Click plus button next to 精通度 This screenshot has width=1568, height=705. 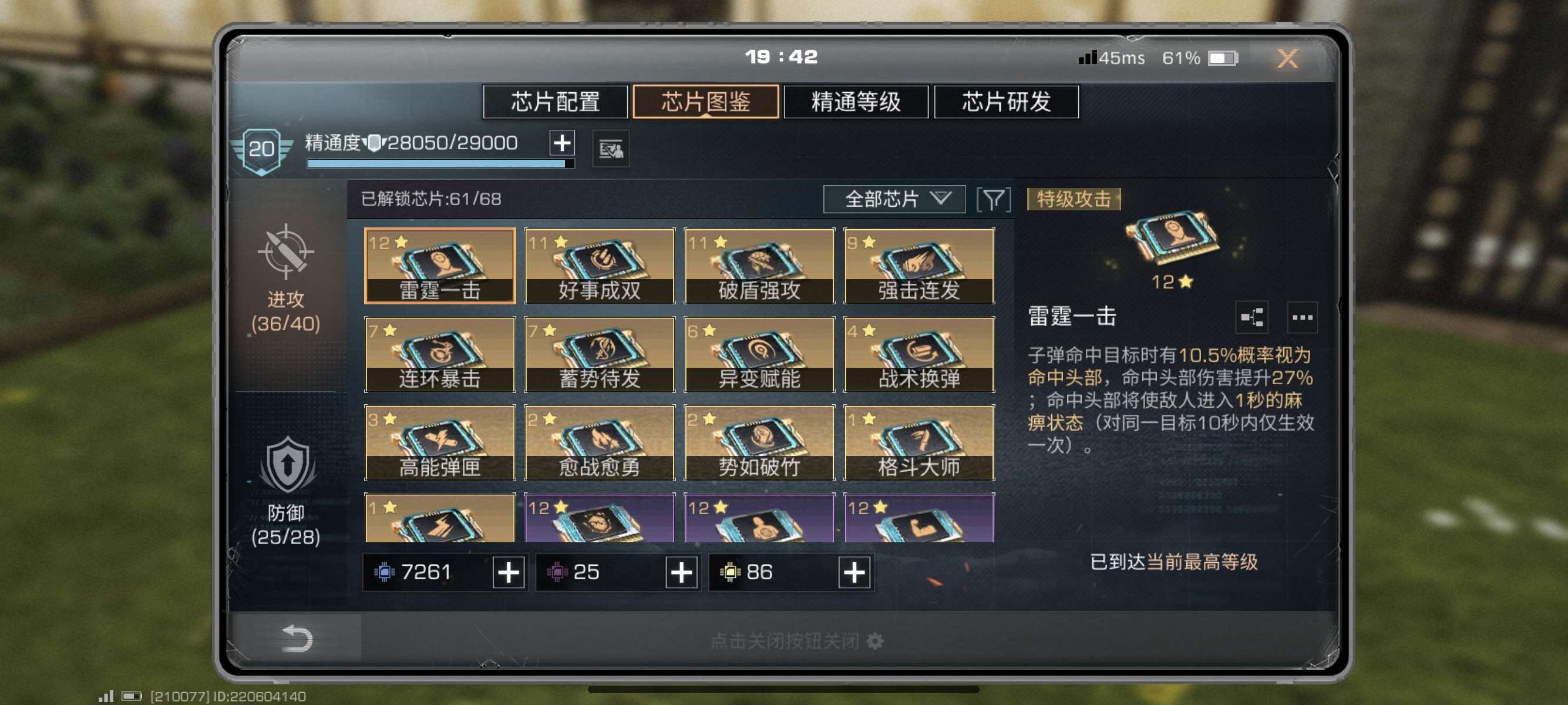561,143
